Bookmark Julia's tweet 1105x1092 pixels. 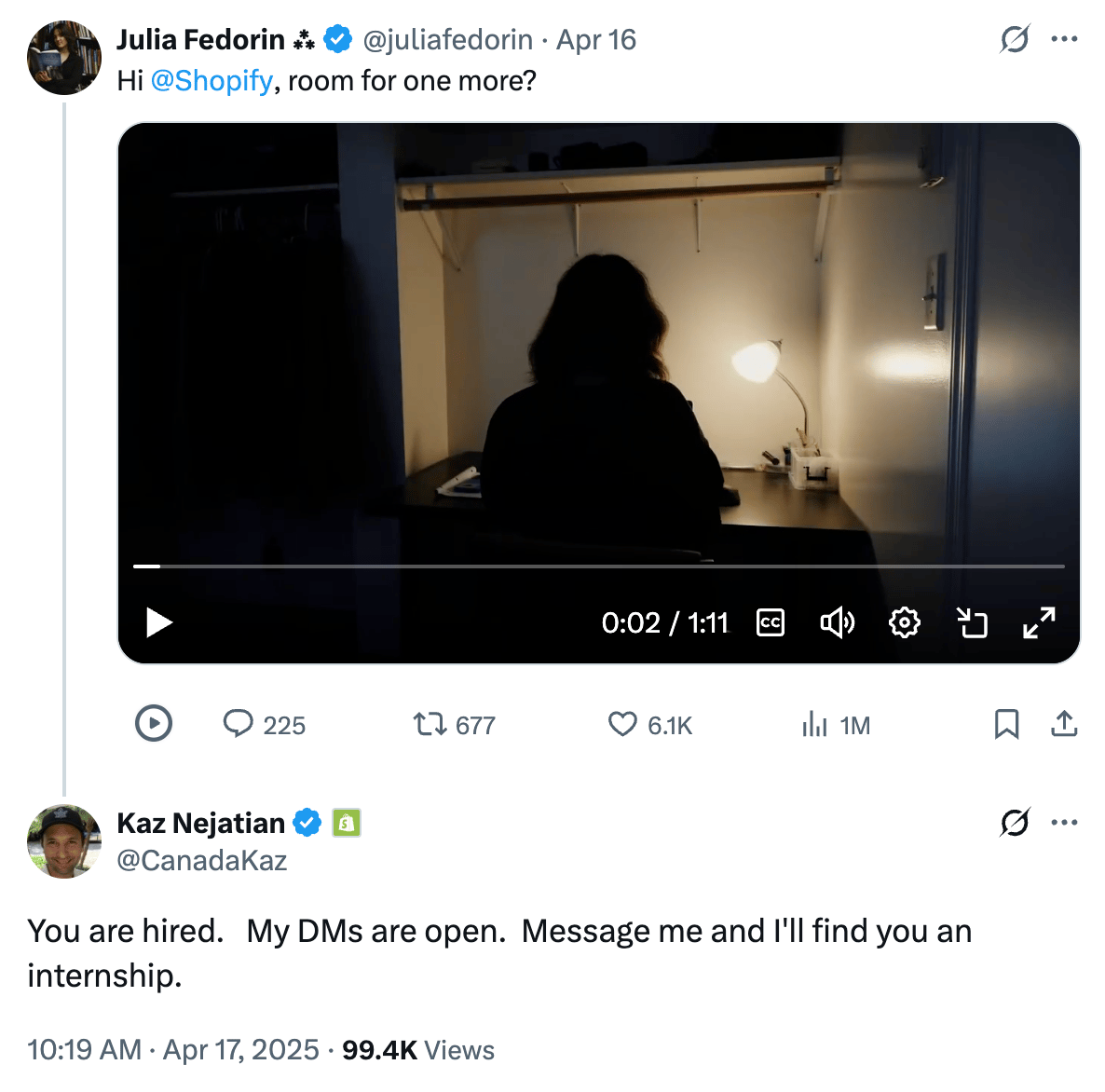(x=1006, y=724)
